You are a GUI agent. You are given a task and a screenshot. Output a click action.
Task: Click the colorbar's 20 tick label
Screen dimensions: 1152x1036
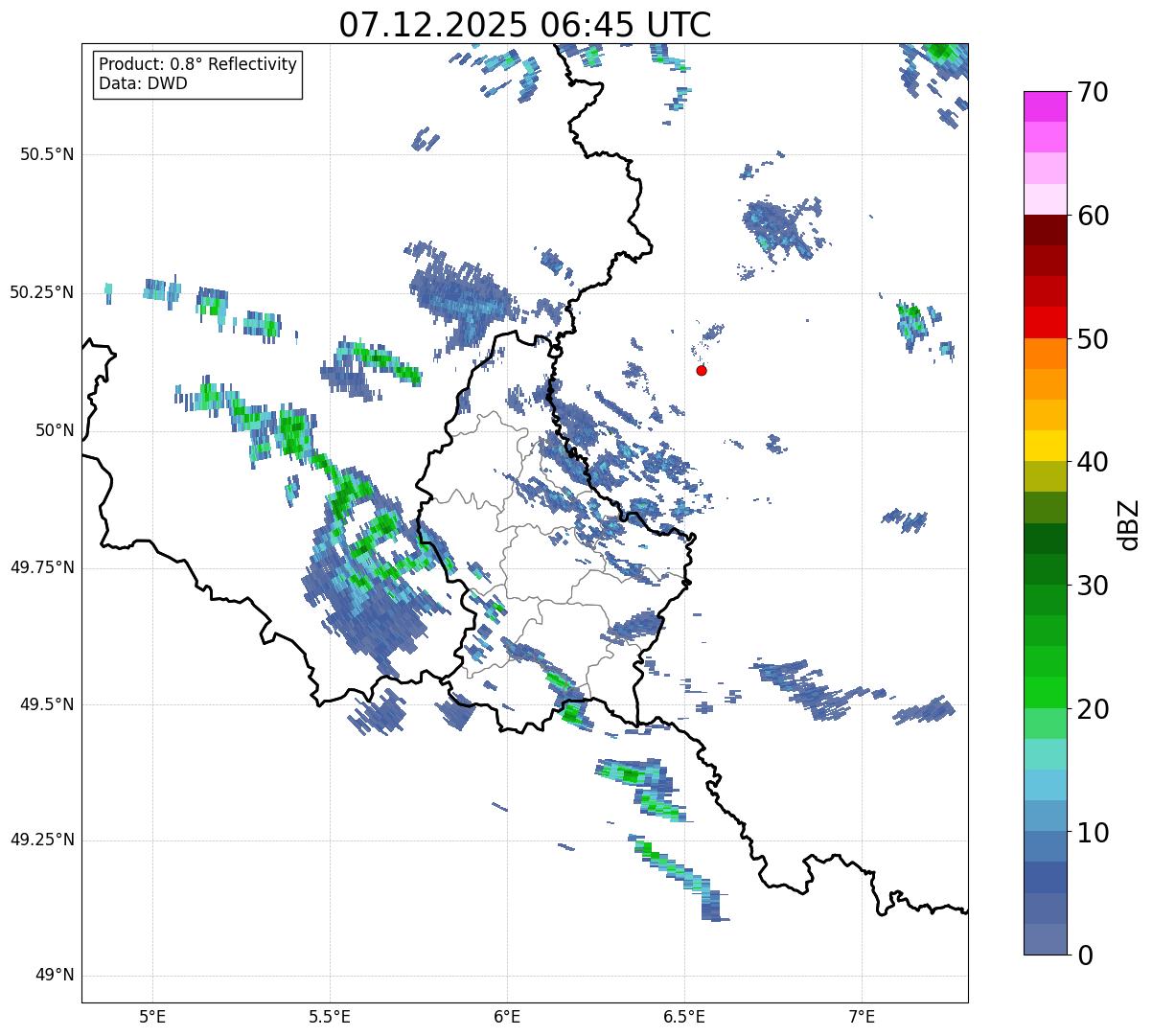1093,709
